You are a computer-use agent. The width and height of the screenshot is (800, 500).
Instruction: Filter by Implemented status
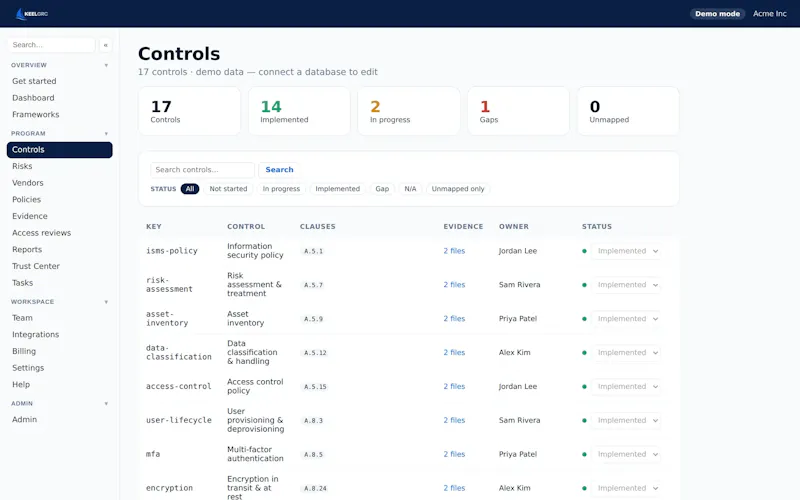[x=337, y=189]
